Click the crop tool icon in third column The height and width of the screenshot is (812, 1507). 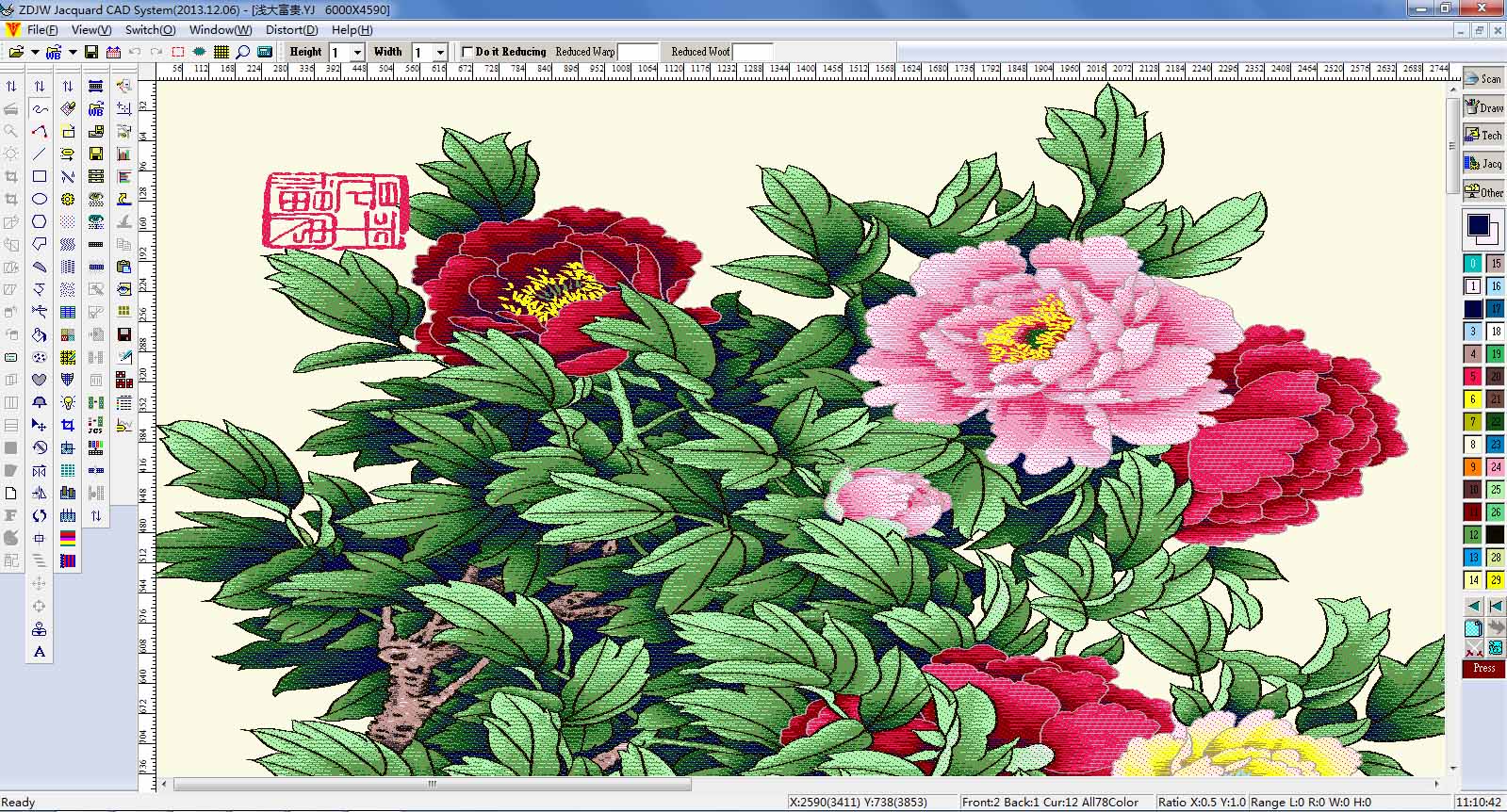(68, 425)
